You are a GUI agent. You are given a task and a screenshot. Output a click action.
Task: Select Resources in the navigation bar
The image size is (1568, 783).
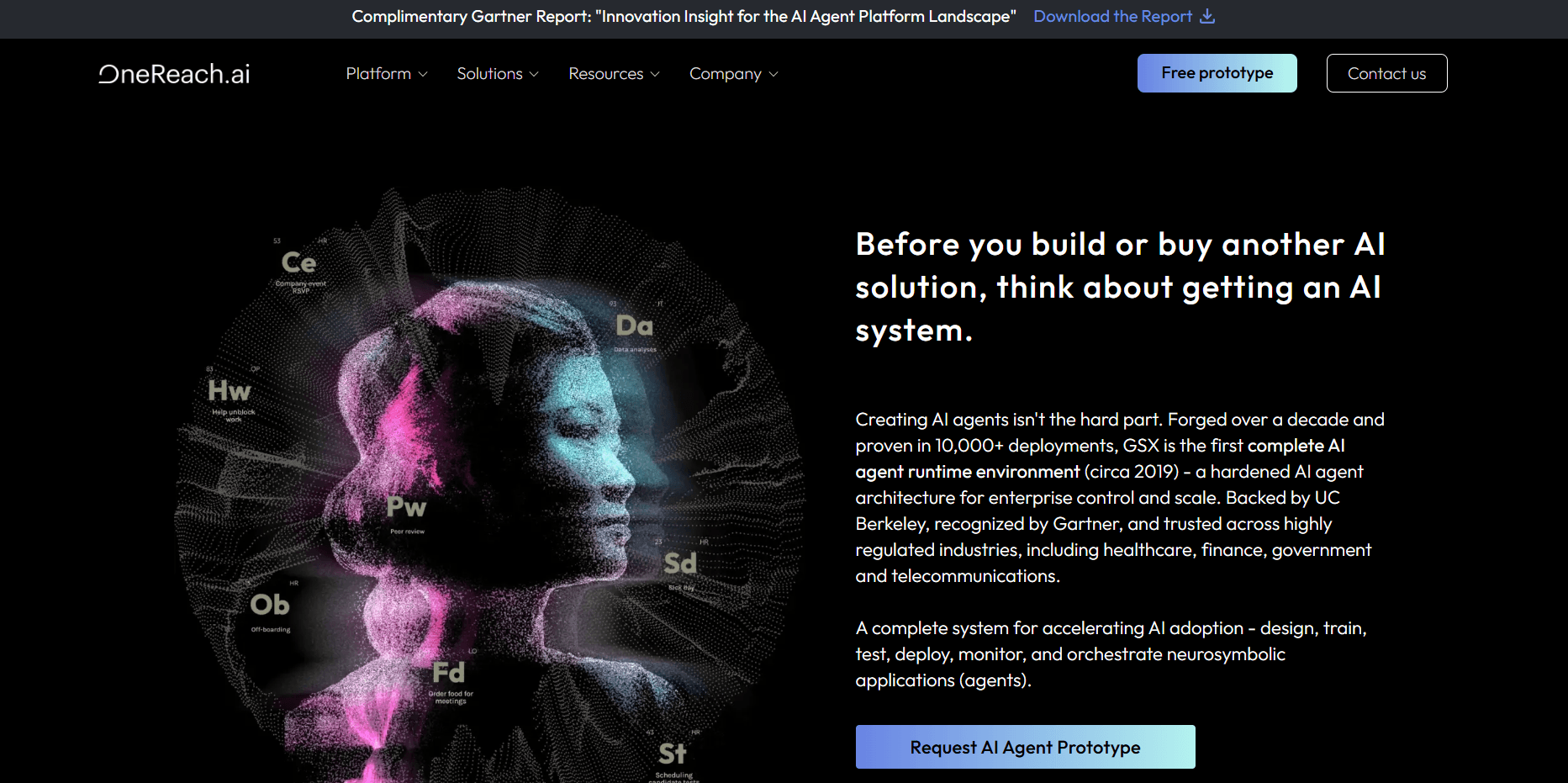point(606,73)
